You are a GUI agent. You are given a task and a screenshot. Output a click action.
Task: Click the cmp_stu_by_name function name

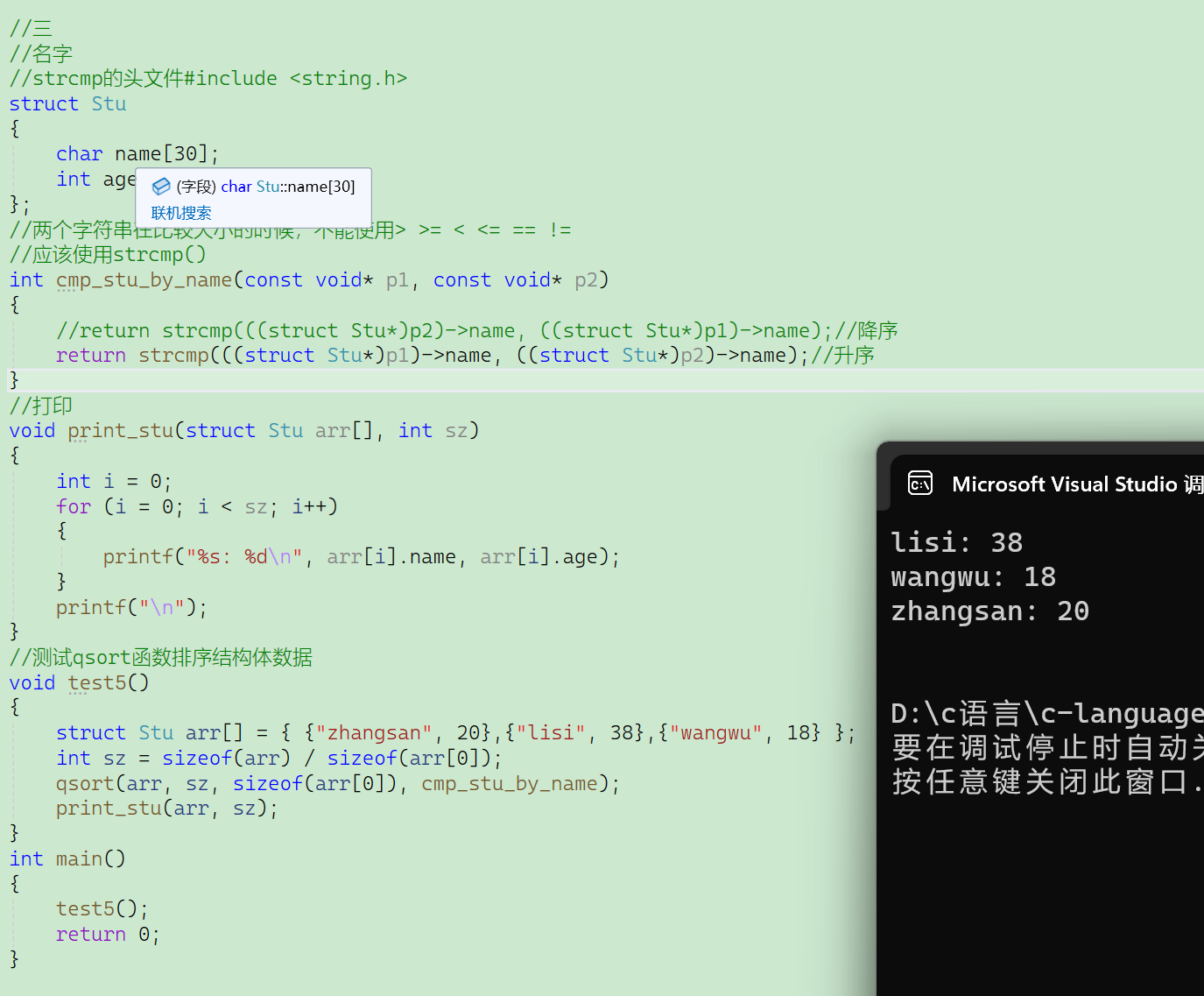[144, 280]
